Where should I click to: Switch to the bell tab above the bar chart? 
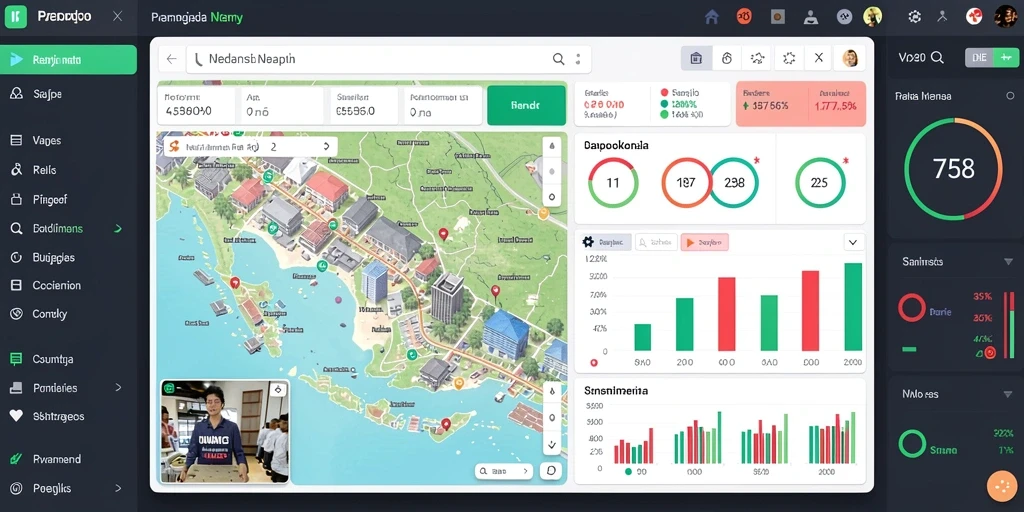click(x=656, y=242)
